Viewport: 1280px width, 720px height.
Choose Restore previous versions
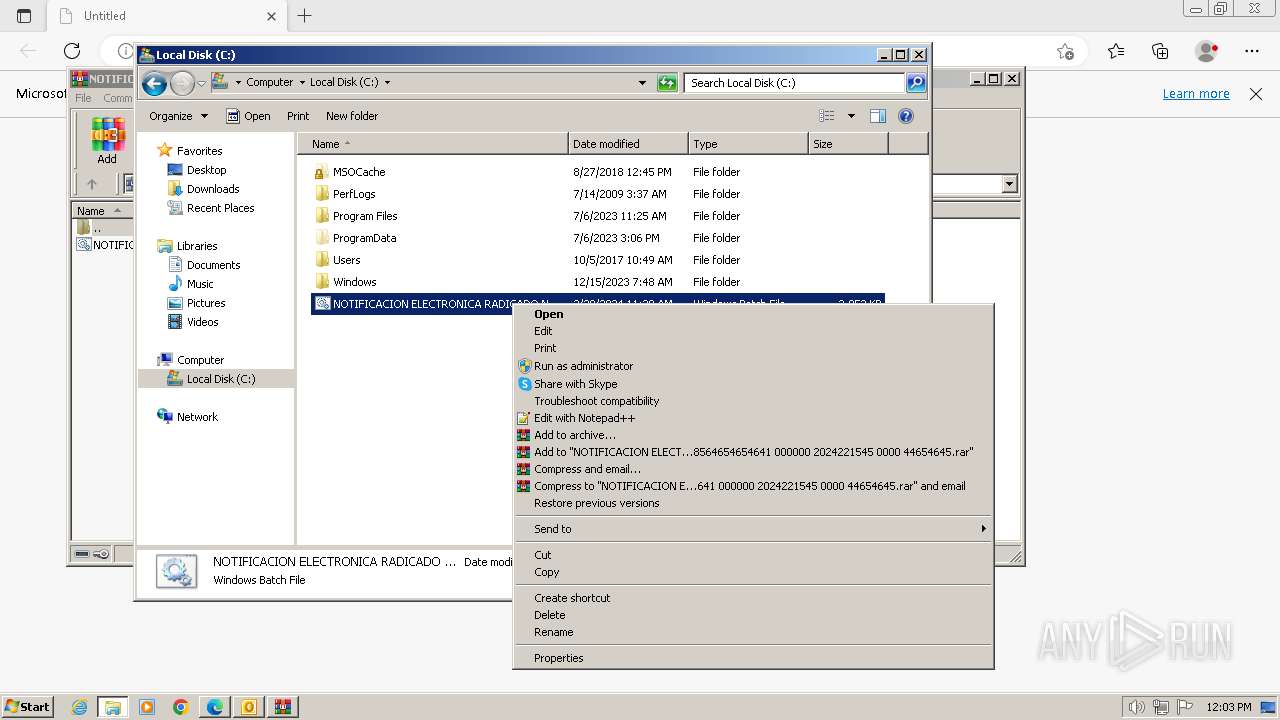(753, 503)
